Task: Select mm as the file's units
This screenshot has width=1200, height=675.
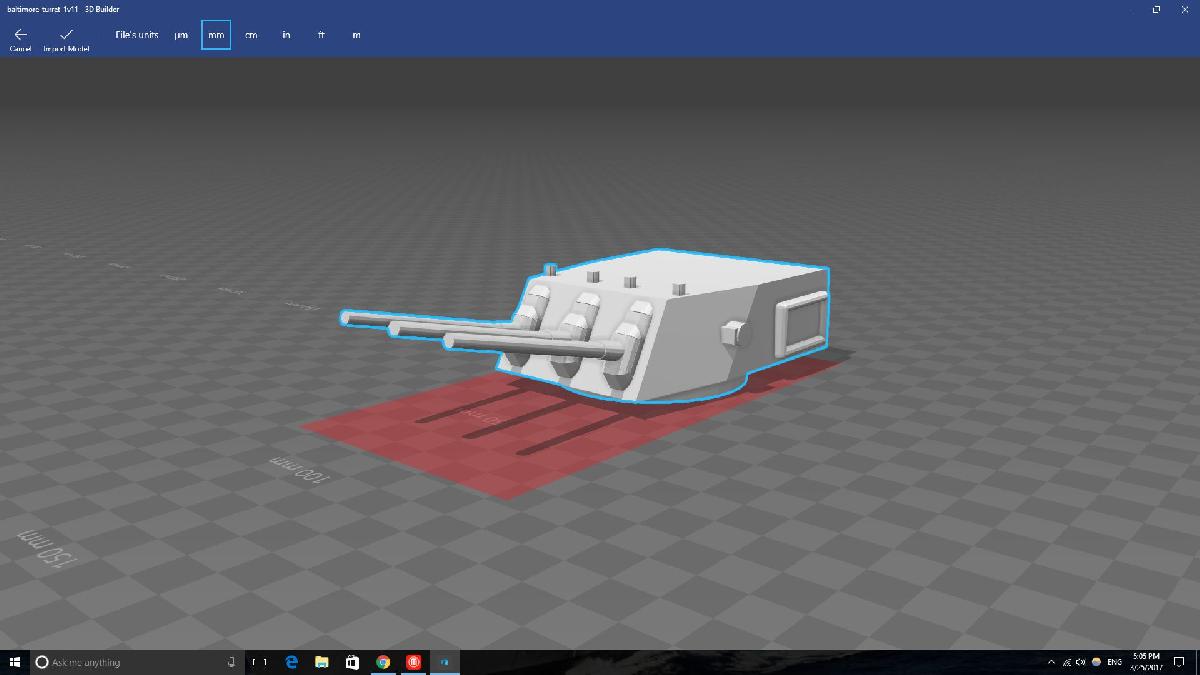Action: [216, 35]
